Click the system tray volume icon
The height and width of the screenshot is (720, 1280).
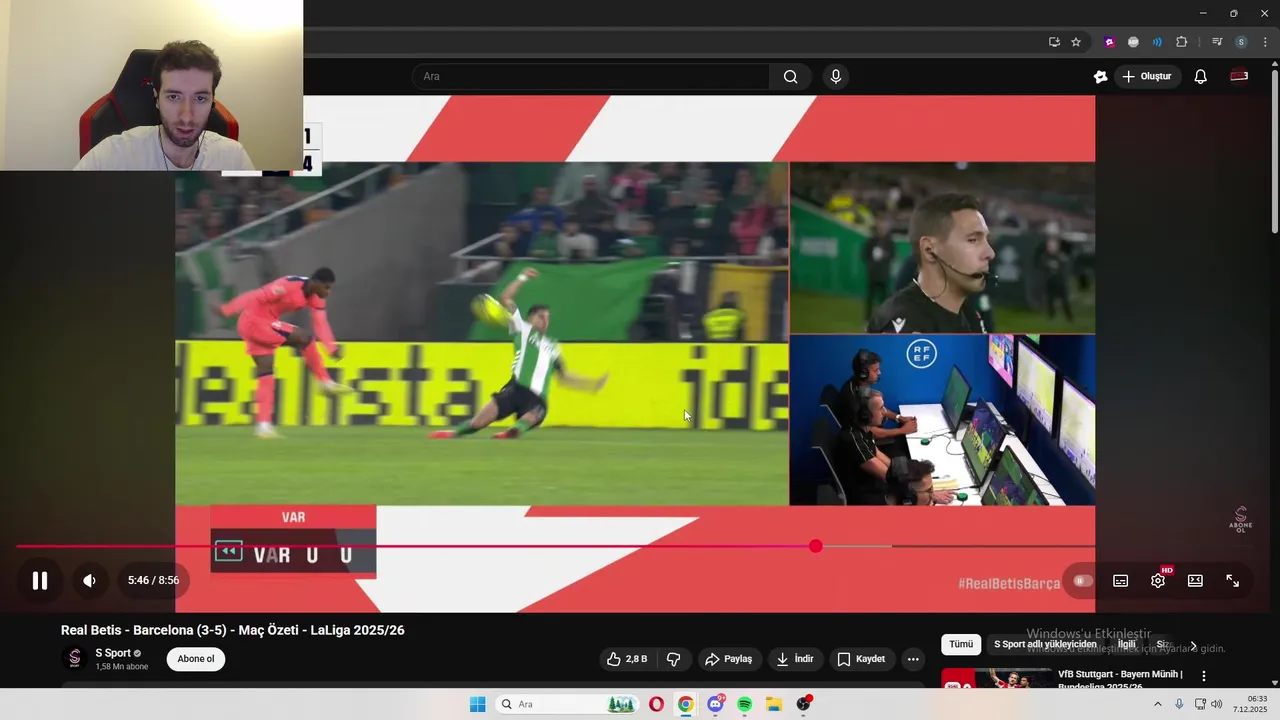tap(1217, 704)
